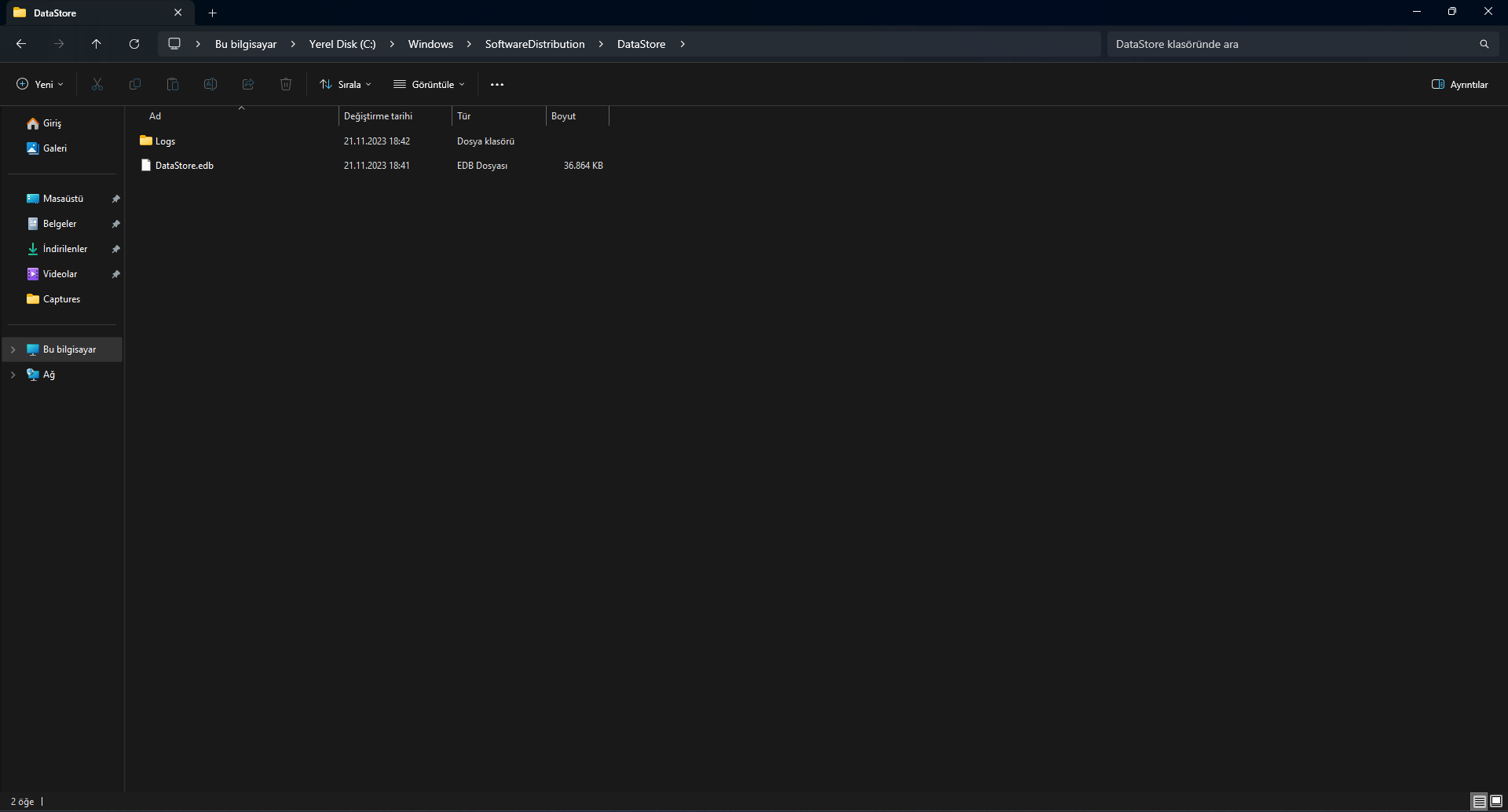This screenshot has height=812, width=1508.
Task: Click date 21.11.2023 18:42 of Logs
Action: point(377,141)
